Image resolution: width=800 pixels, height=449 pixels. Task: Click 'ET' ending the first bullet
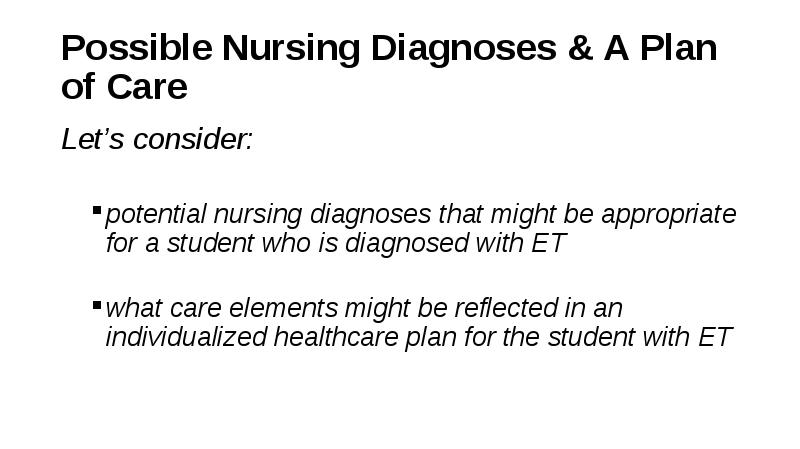click(549, 243)
